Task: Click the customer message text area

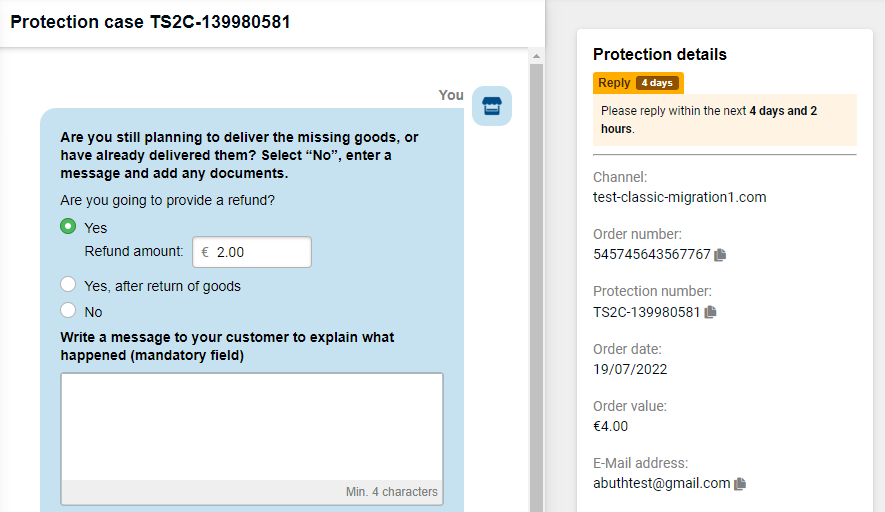Action: [252, 427]
